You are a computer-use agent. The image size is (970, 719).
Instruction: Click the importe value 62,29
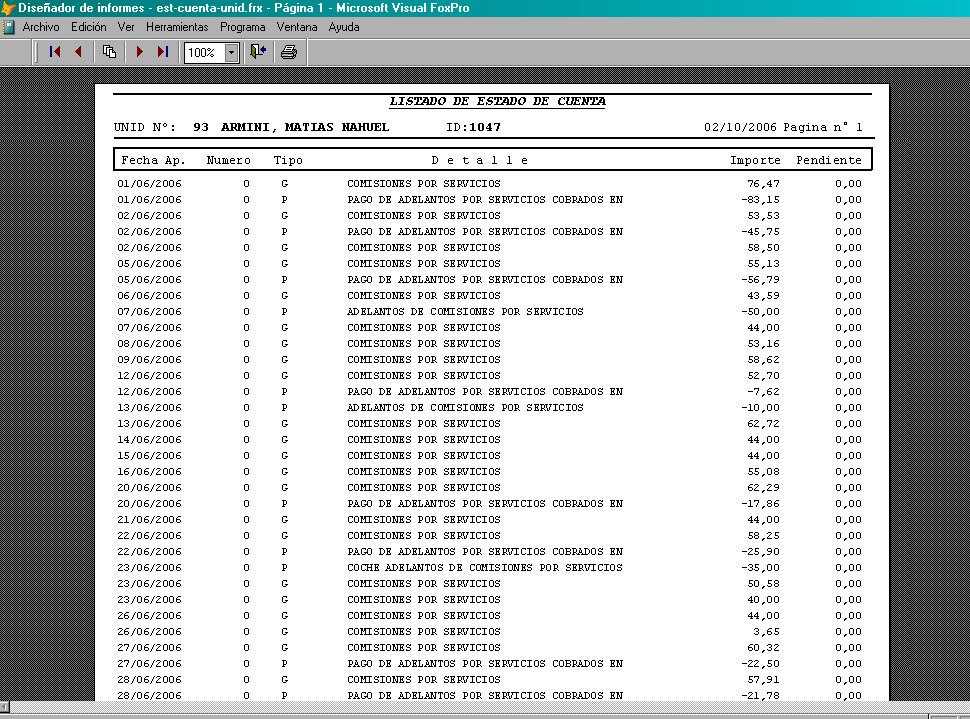(x=763, y=488)
